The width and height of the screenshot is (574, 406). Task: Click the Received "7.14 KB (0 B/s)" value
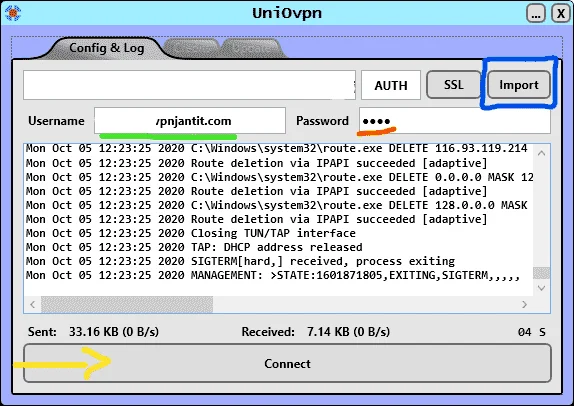point(348,332)
